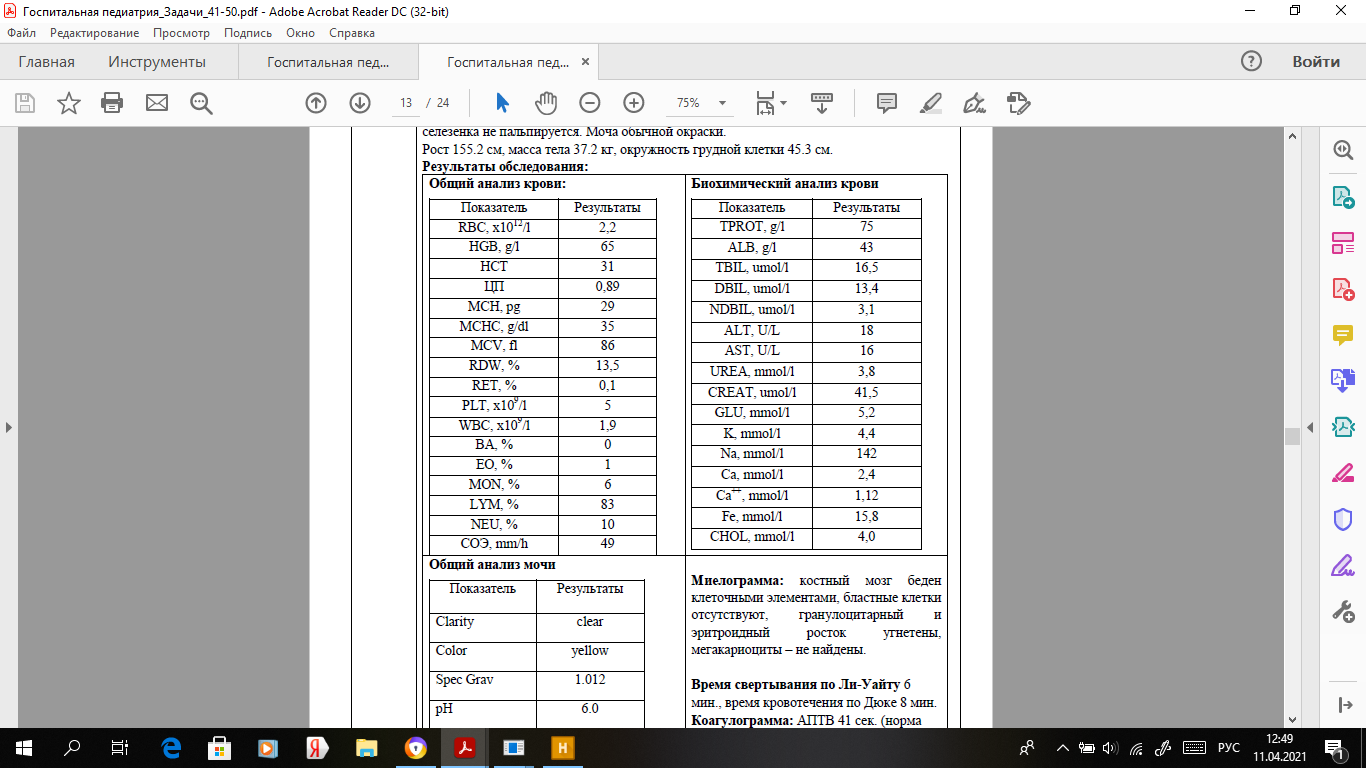
Task: Open the Файл menu
Action: pyautogui.click(x=21, y=33)
